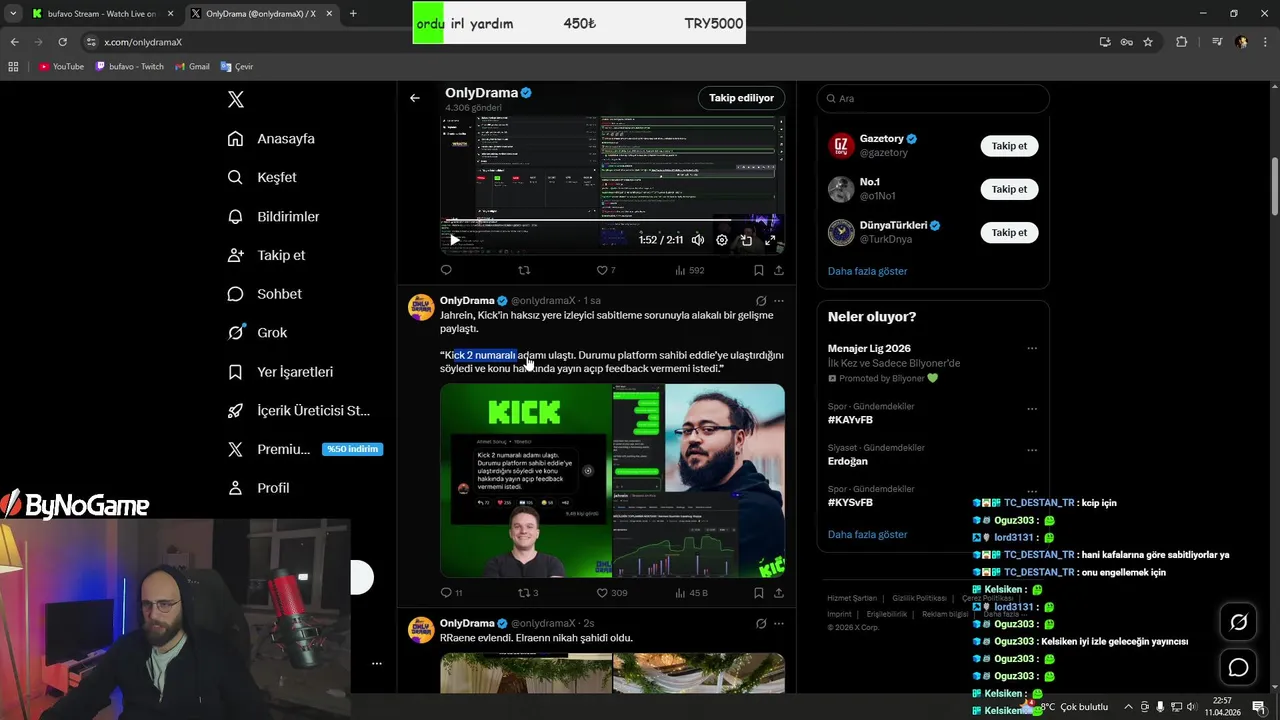
Task: Open a new browser tab
Action: tap(353, 14)
